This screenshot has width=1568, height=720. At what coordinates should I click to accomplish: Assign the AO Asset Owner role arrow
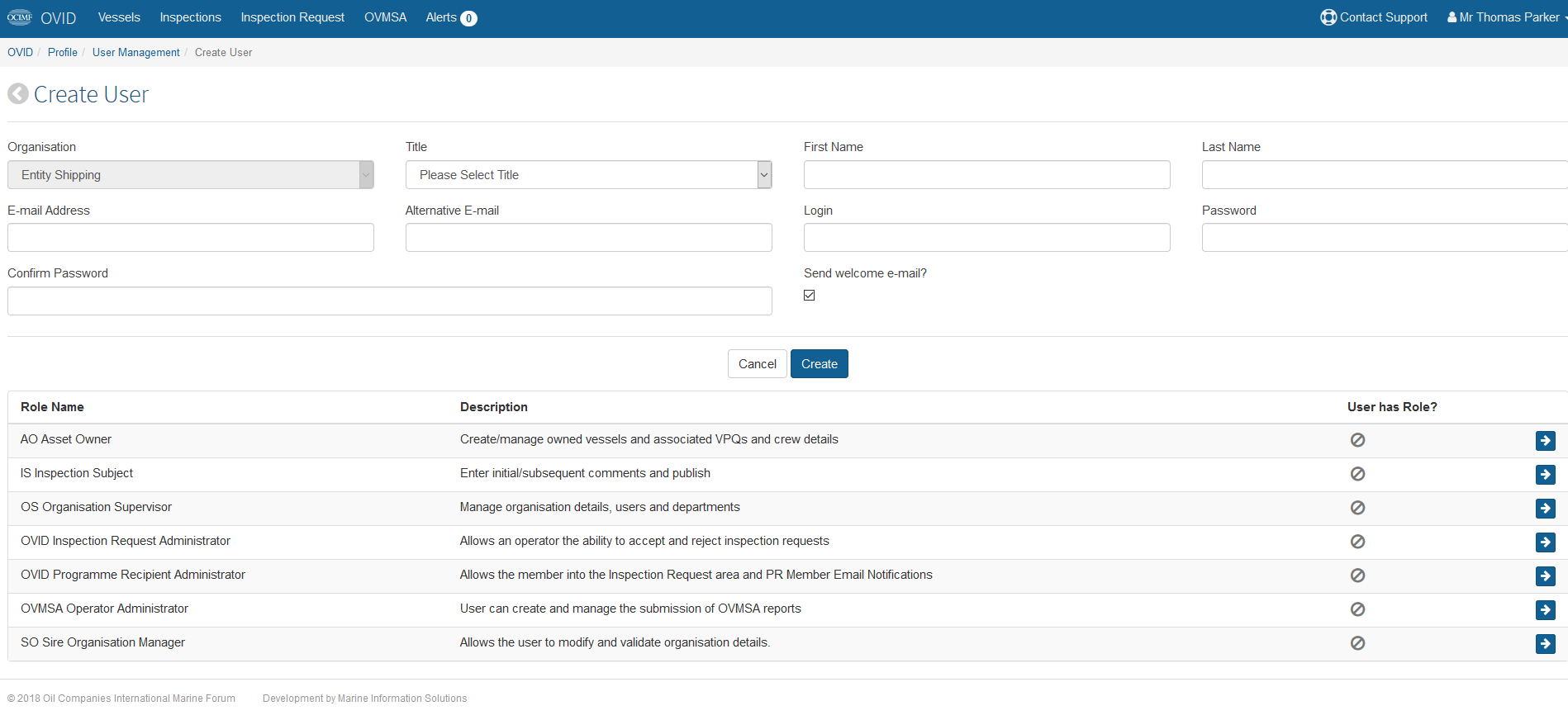click(1546, 441)
